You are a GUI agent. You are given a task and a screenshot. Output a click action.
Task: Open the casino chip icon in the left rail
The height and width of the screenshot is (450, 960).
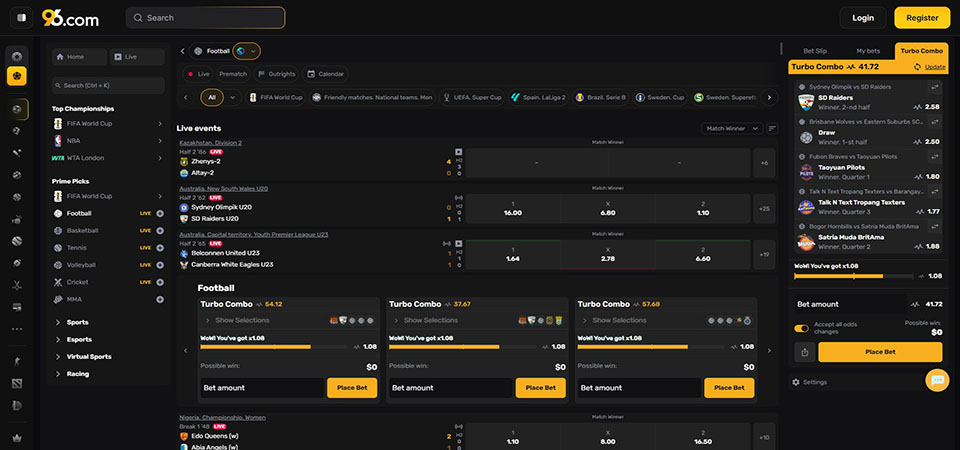click(17, 56)
